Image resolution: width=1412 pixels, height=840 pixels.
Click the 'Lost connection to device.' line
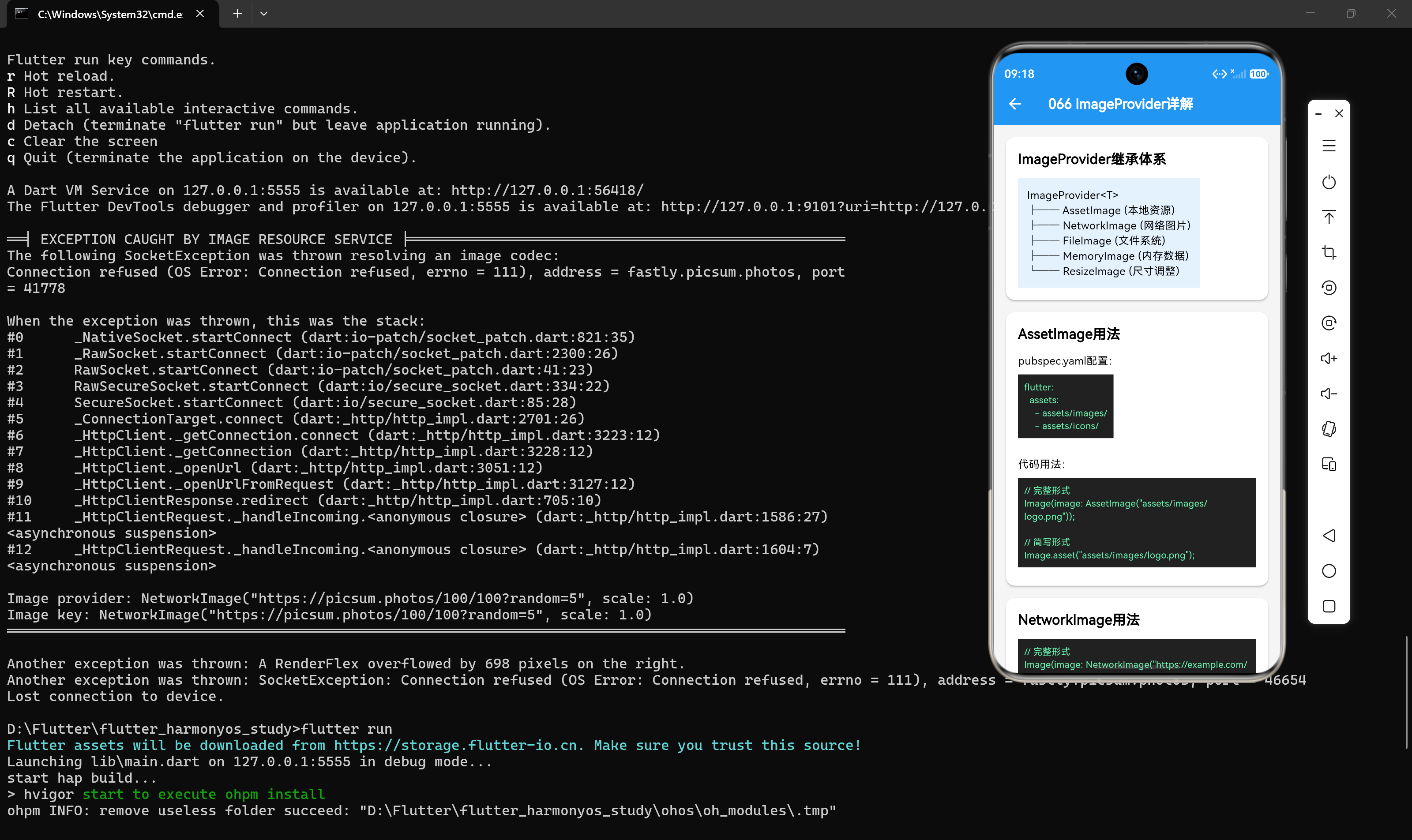pyautogui.click(x=116, y=697)
